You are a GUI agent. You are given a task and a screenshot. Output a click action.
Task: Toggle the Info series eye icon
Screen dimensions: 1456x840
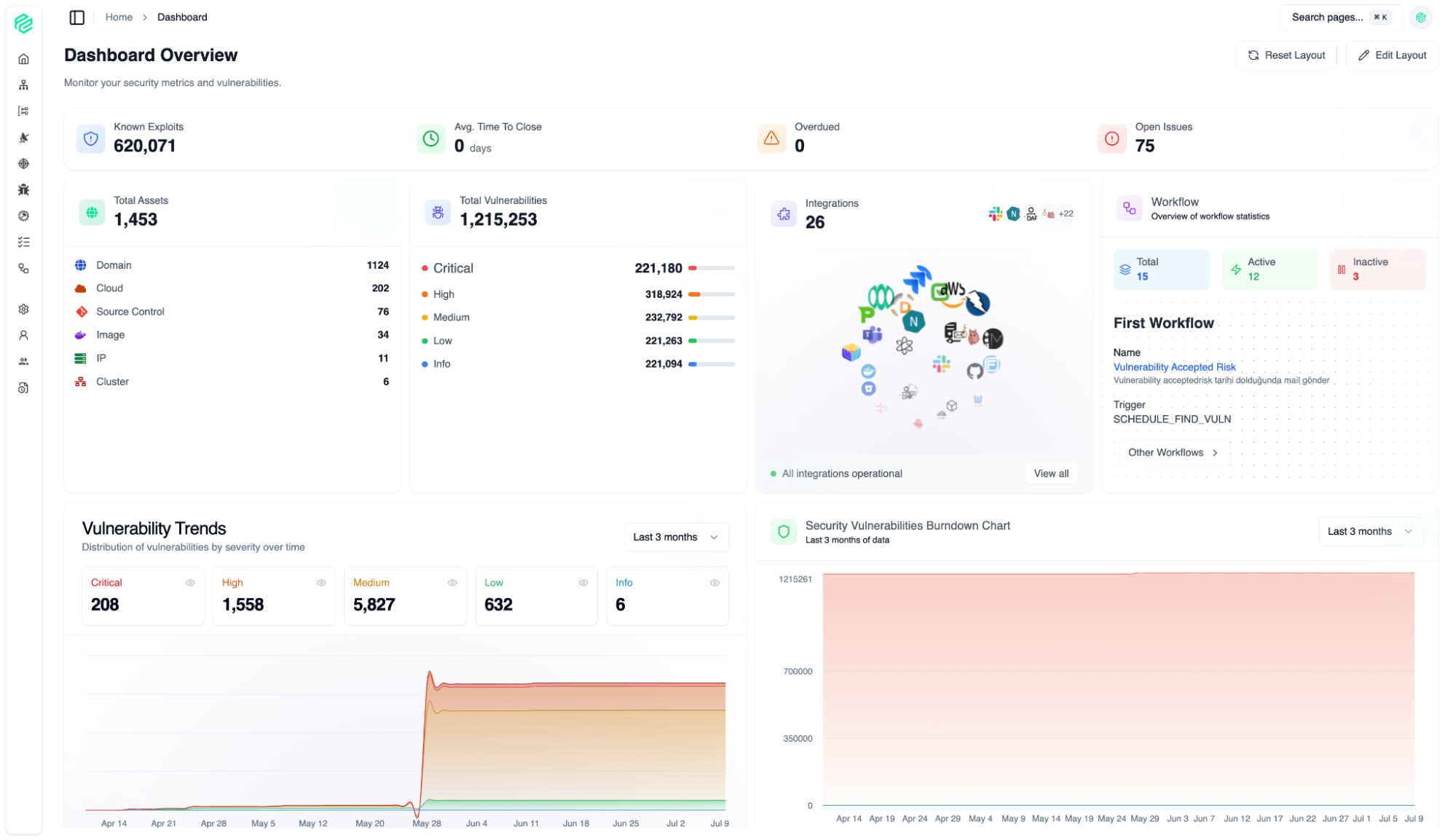[715, 583]
